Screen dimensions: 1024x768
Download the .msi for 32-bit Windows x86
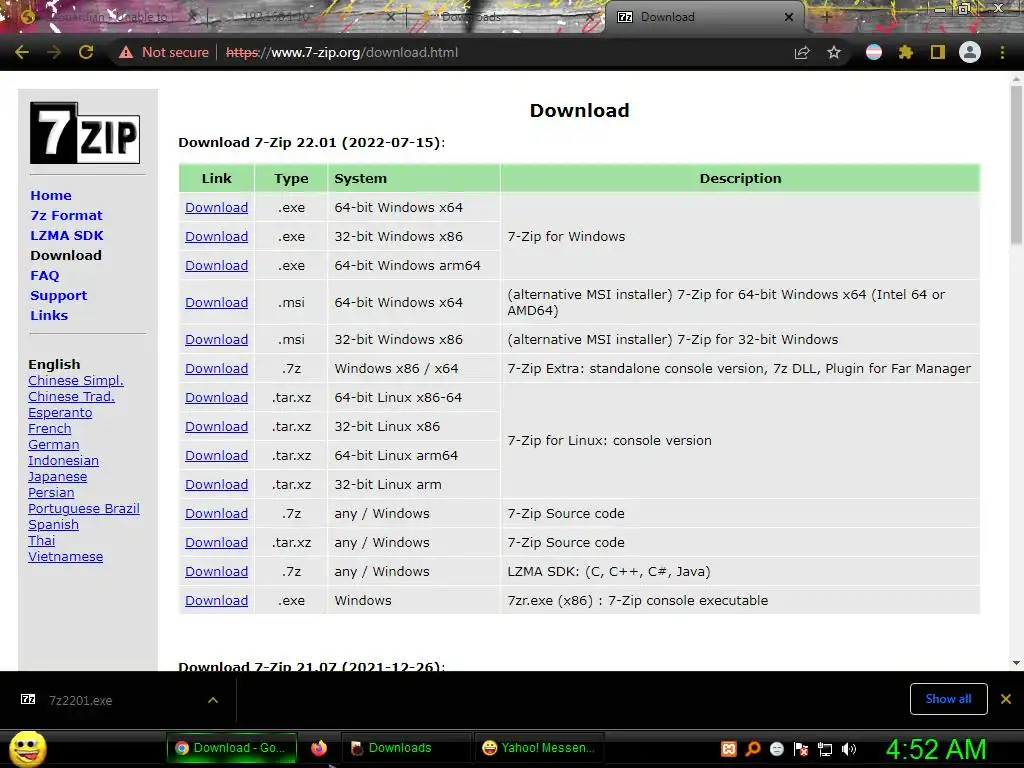point(216,340)
